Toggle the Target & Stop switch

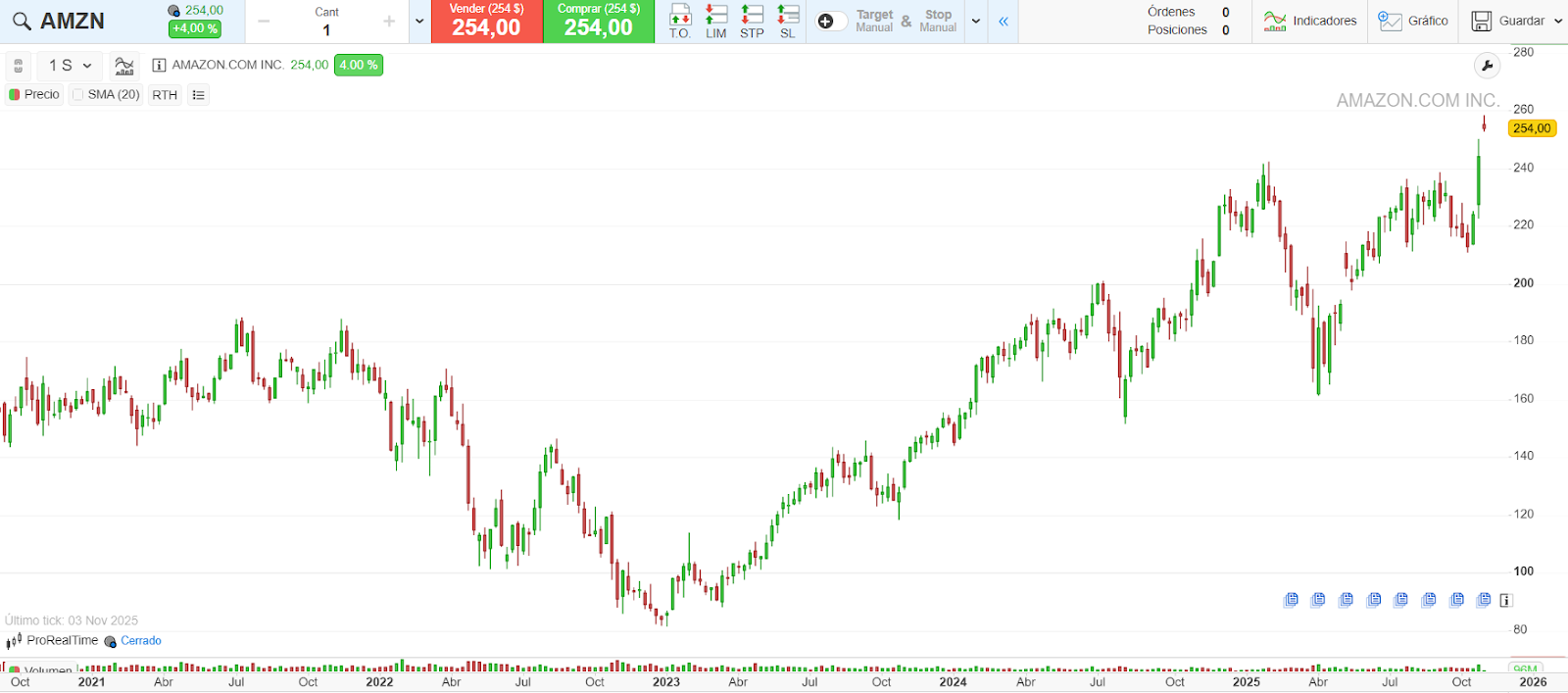(x=831, y=22)
